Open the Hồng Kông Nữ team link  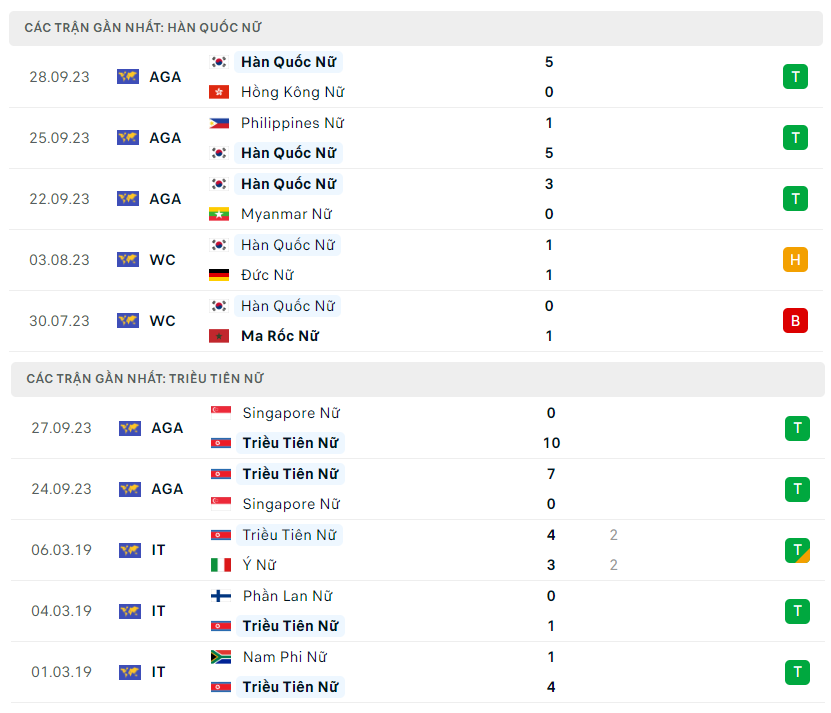[x=292, y=92]
